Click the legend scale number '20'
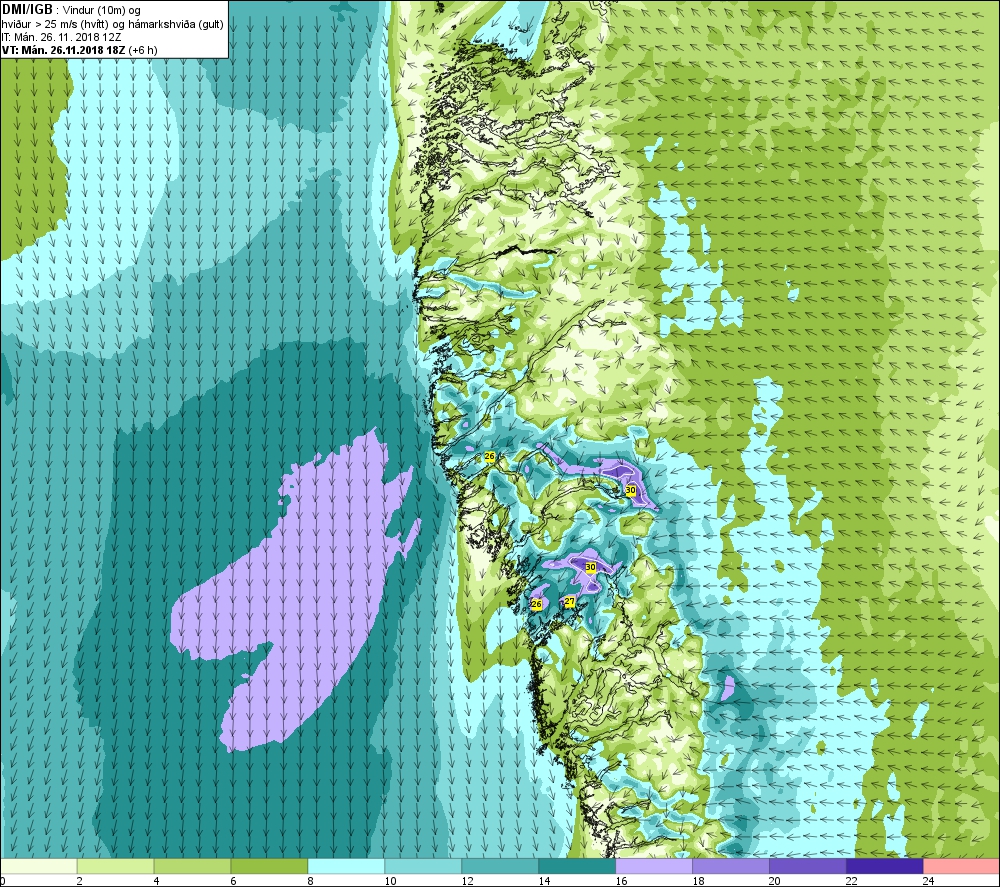This screenshot has width=1000, height=887. click(x=775, y=881)
